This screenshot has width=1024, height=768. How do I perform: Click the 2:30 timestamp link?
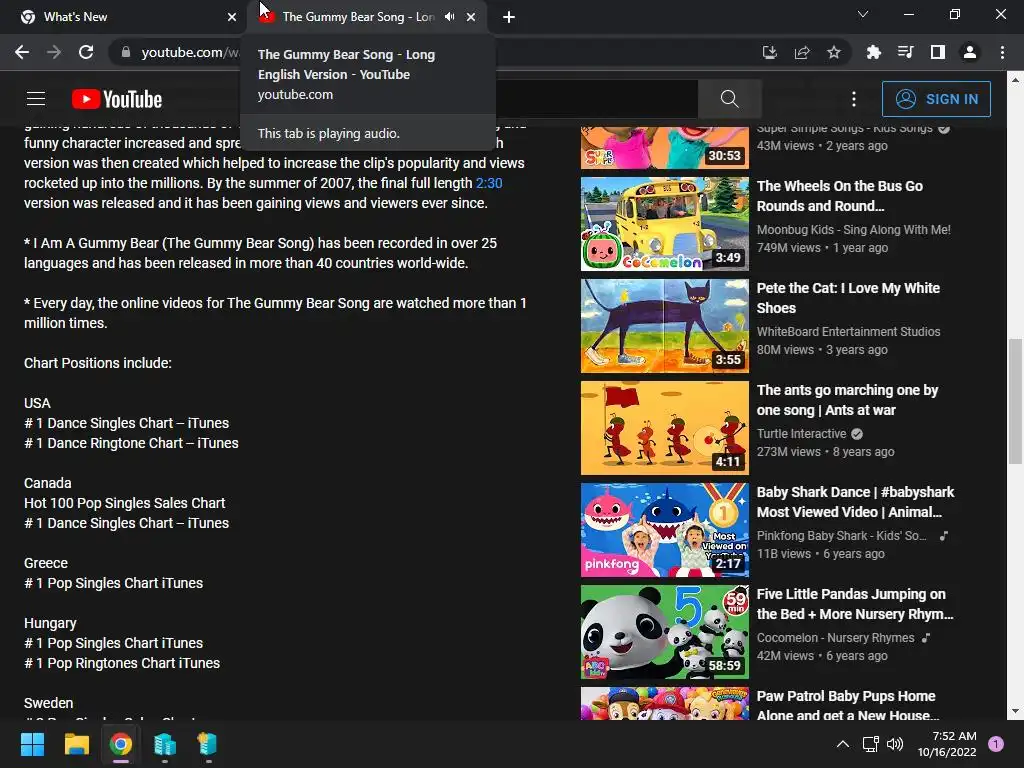488,183
